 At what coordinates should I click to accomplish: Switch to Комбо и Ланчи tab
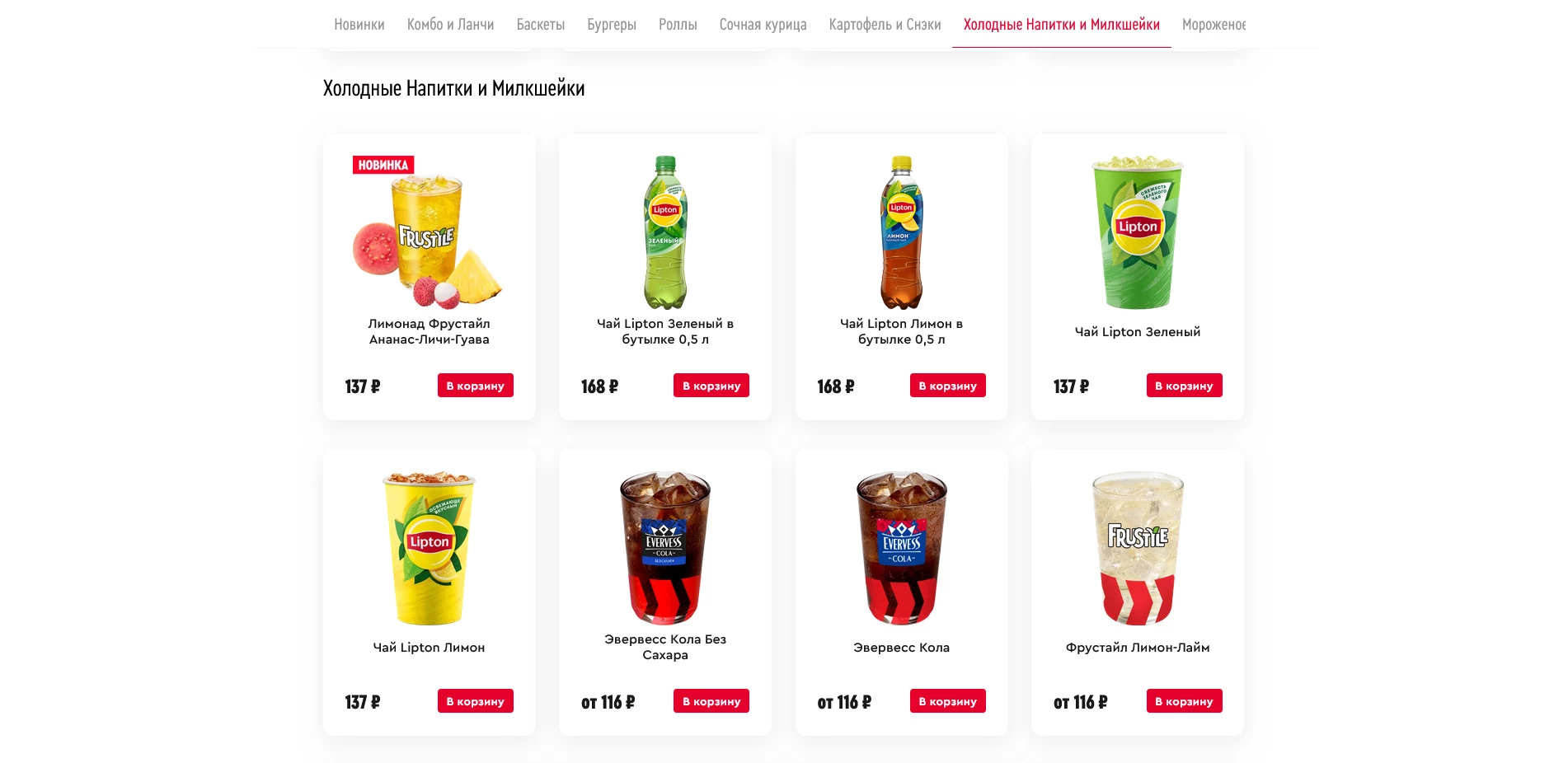pos(450,25)
